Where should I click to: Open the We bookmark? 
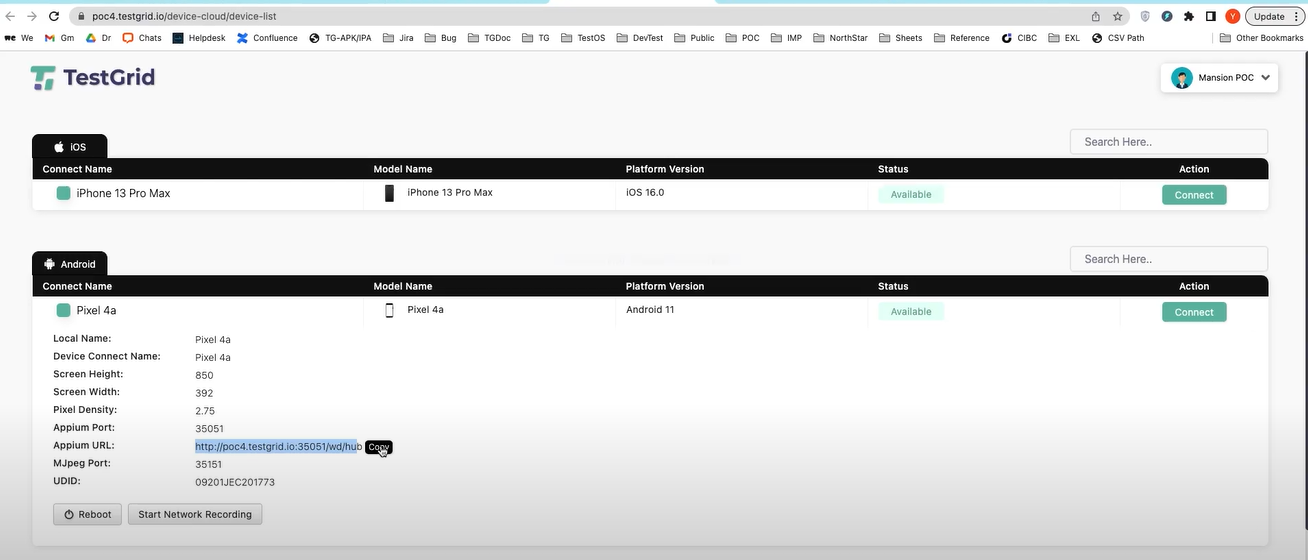19,38
